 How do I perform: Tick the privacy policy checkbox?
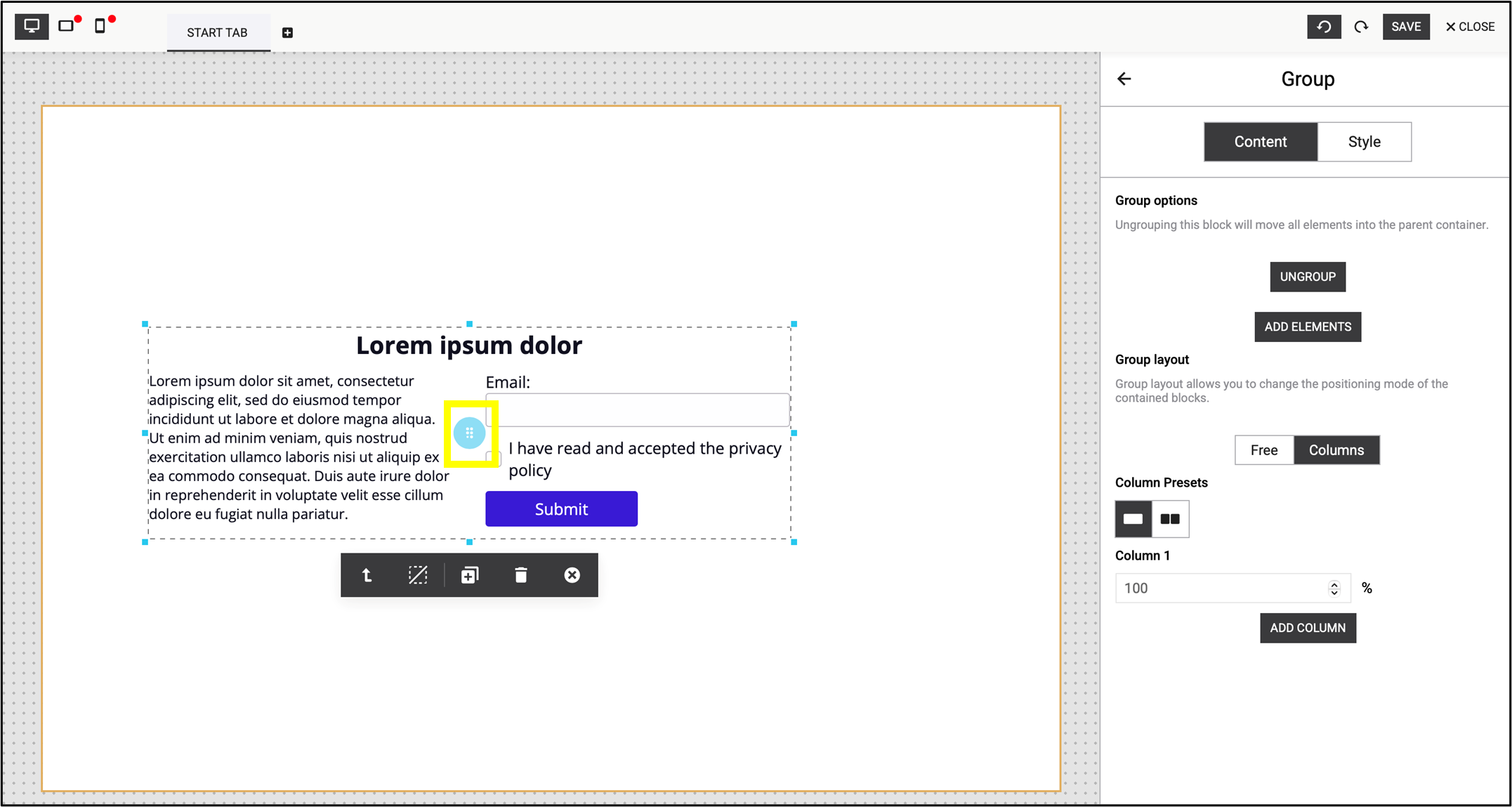494,459
